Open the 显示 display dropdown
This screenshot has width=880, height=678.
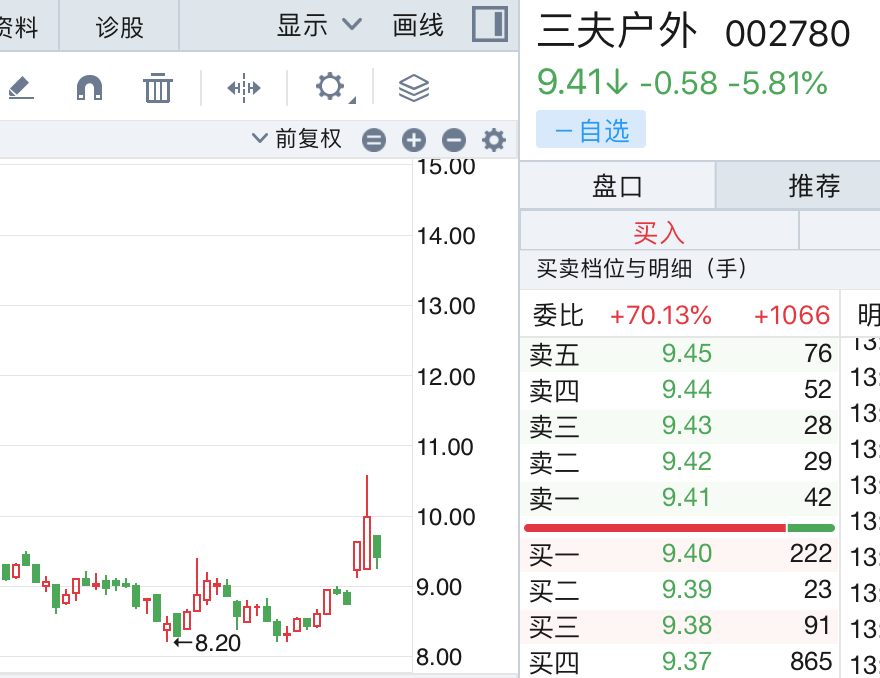319,25
